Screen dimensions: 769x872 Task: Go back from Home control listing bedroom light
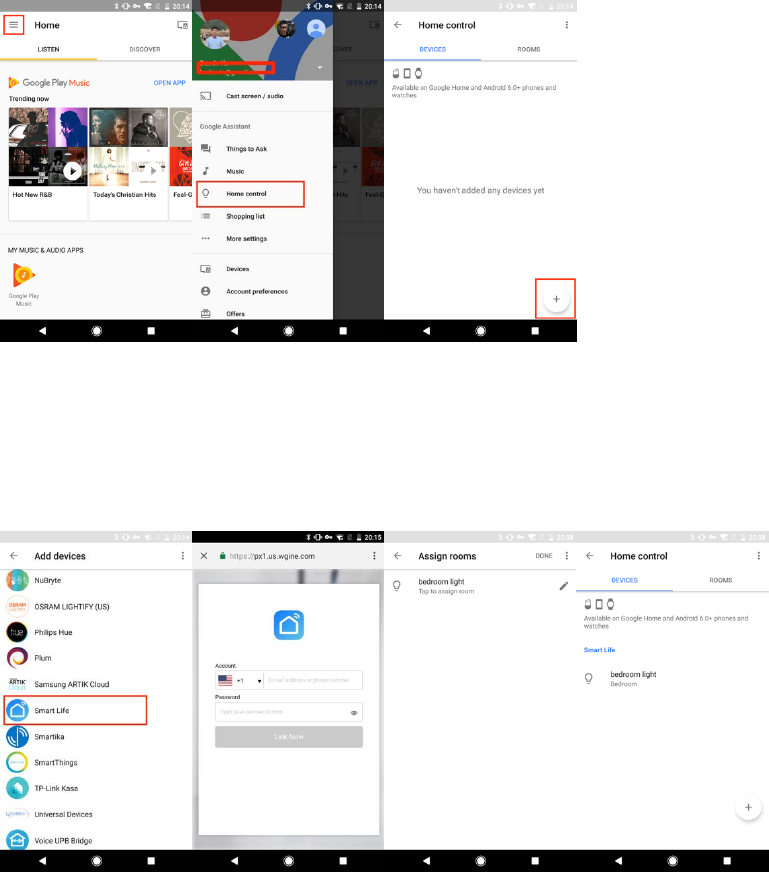coord(589,556)
